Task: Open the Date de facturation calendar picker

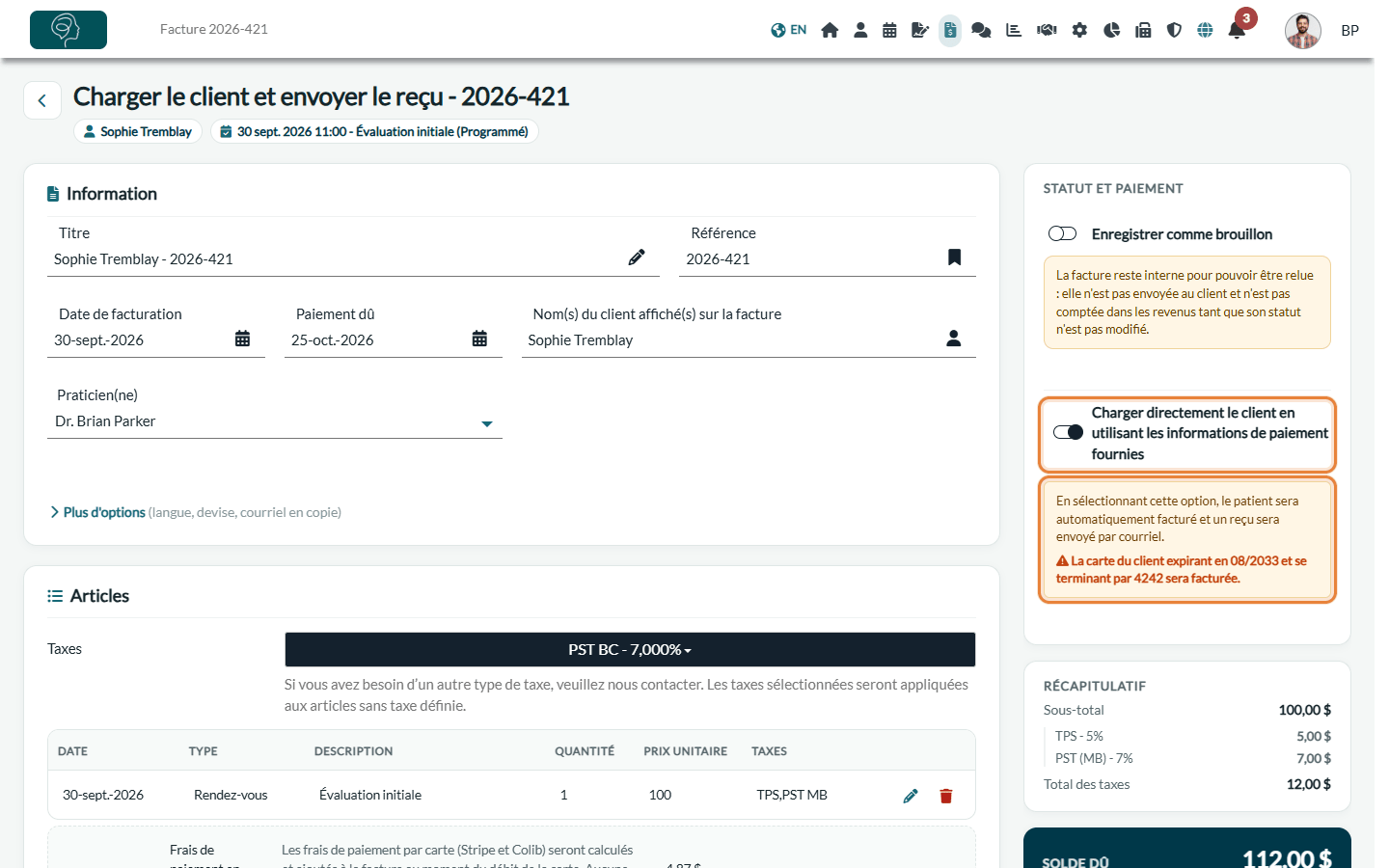Action: [242, 339]
